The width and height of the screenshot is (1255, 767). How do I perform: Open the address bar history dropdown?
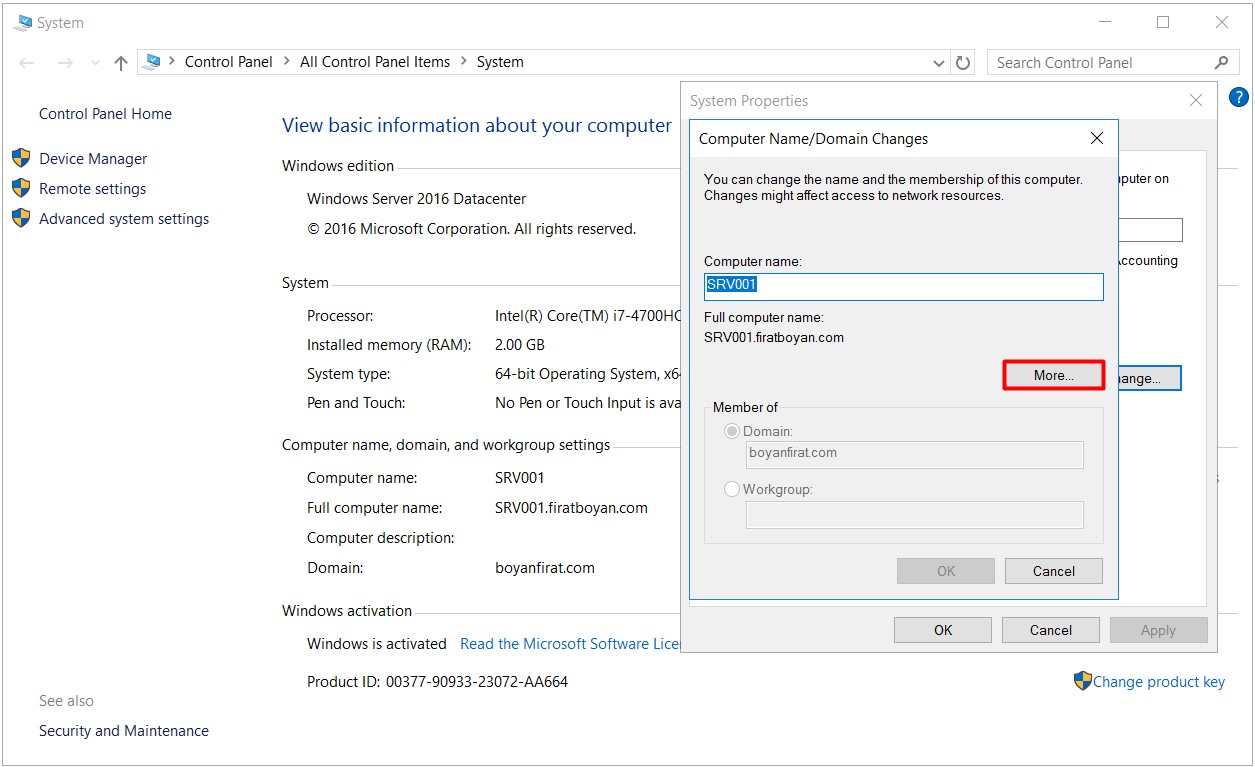[939, 62]
